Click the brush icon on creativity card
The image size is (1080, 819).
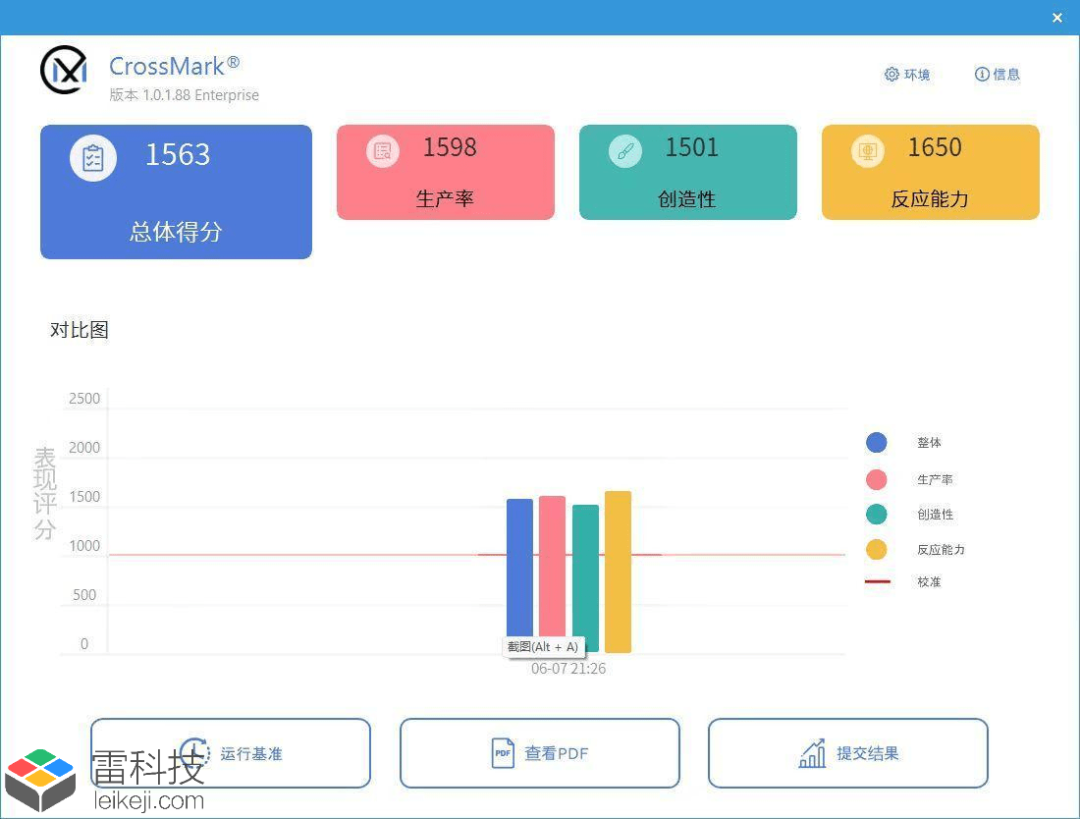[x=625, y=151]
